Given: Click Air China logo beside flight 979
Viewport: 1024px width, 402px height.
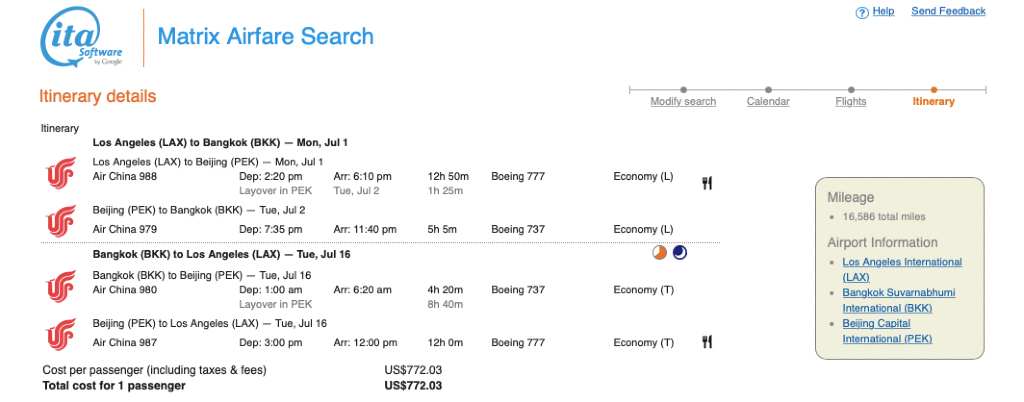Looking at the screenshot, I should [61, 220].
